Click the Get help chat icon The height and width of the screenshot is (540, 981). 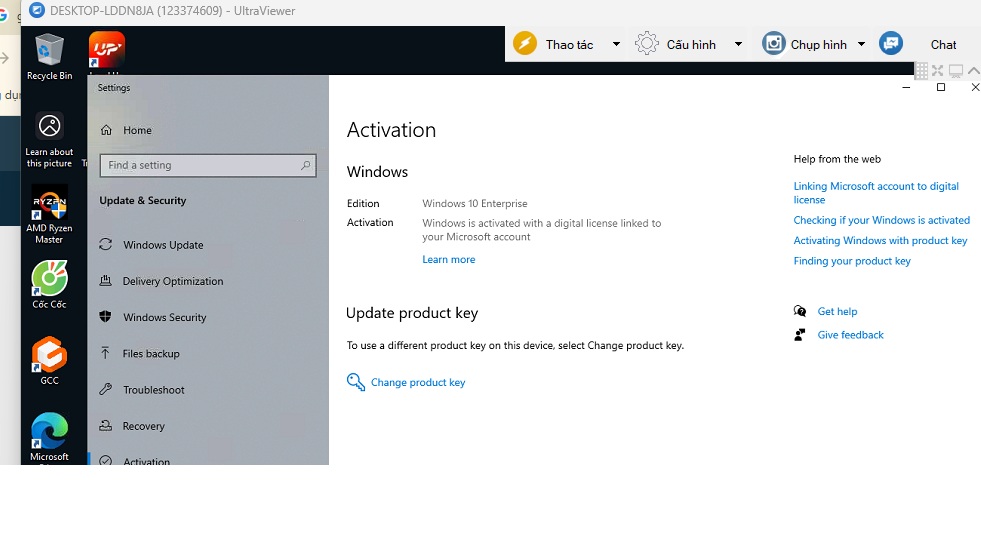coord(800,311)
